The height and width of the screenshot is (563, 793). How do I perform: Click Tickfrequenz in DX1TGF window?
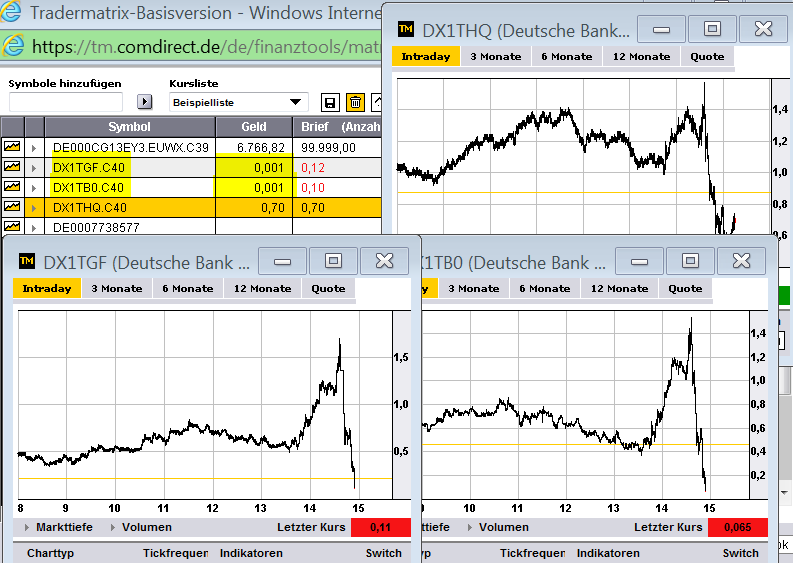pyautogui.click(x=175, y=553)
